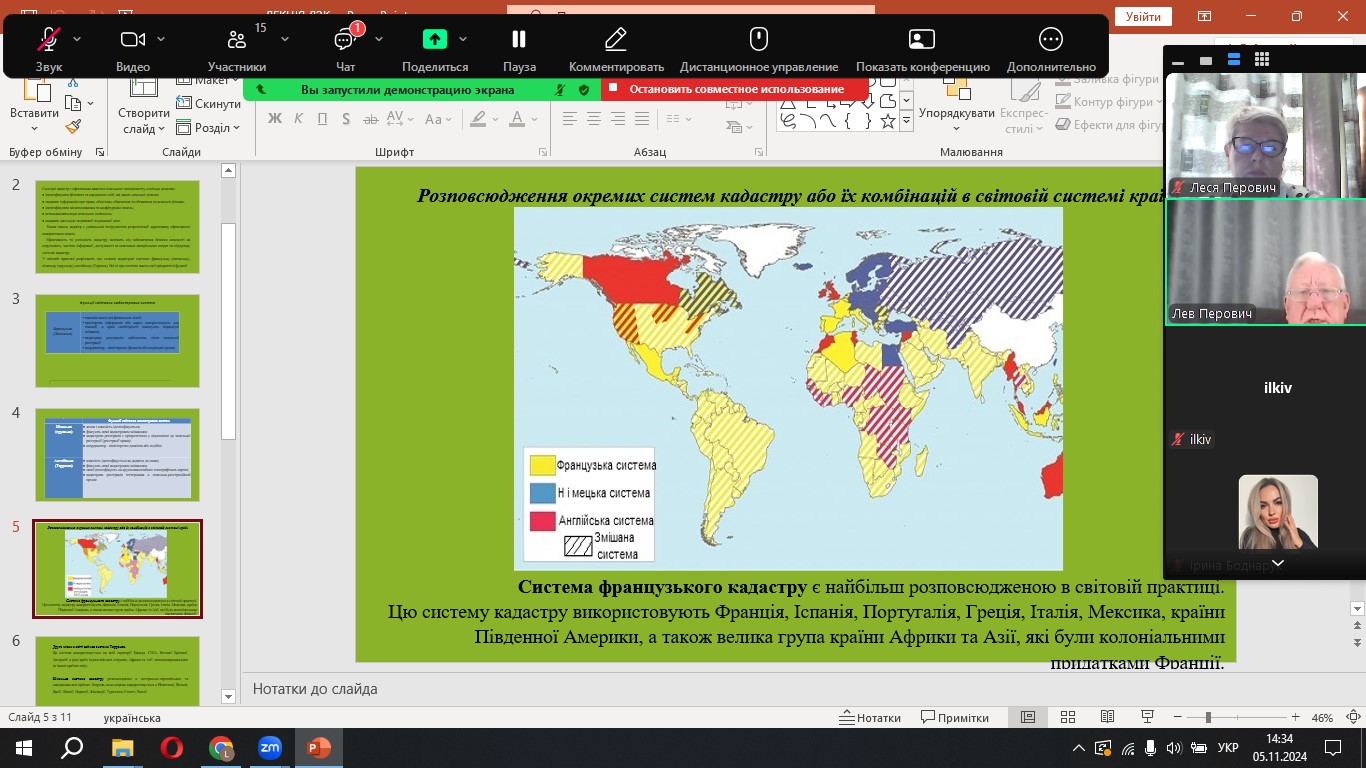
Task: Select slide 3 thumbnail
Action: coord(117,340)
